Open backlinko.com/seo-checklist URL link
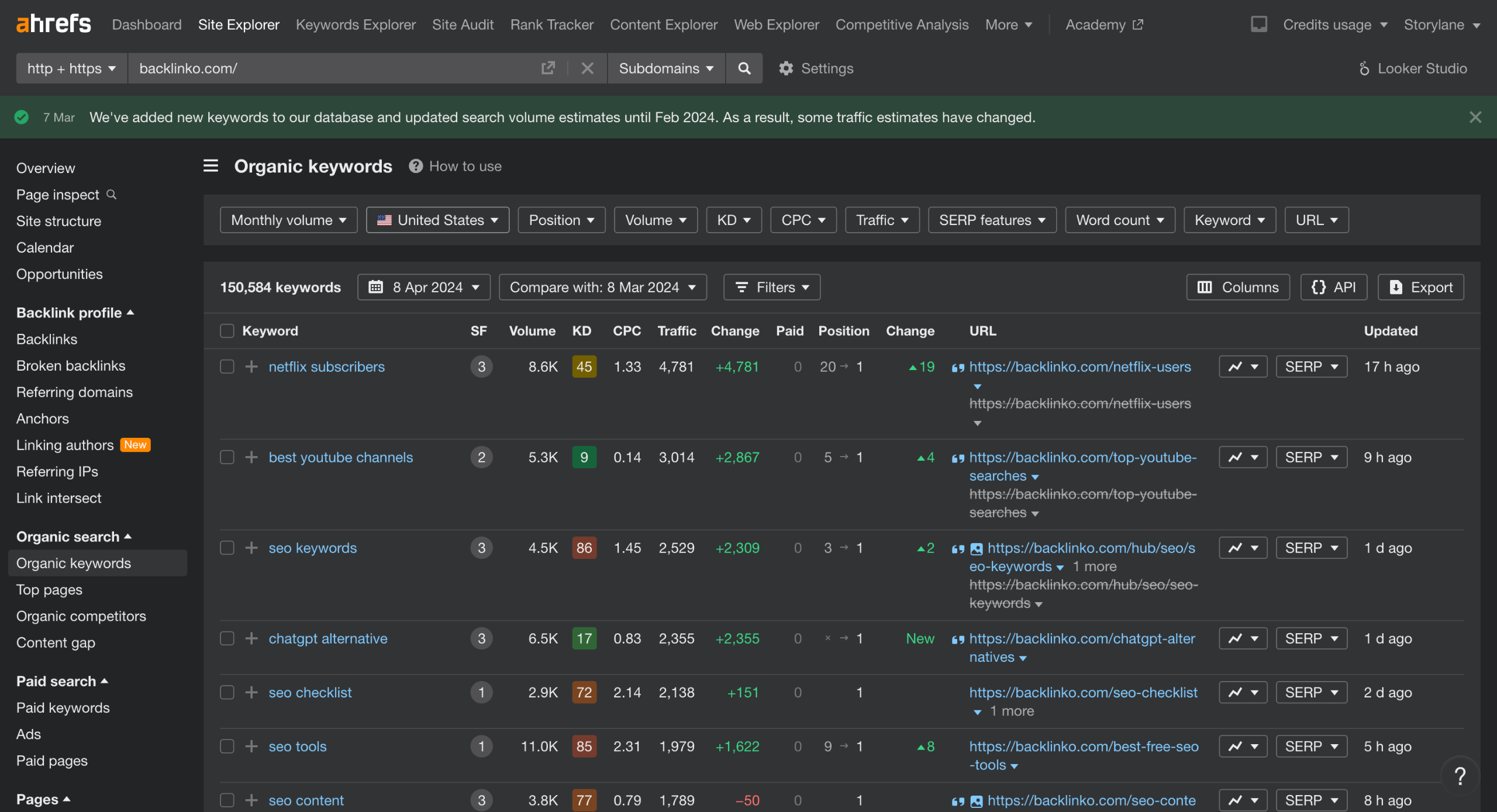Screen dimensions: 1497x812 coord(1083,692)
